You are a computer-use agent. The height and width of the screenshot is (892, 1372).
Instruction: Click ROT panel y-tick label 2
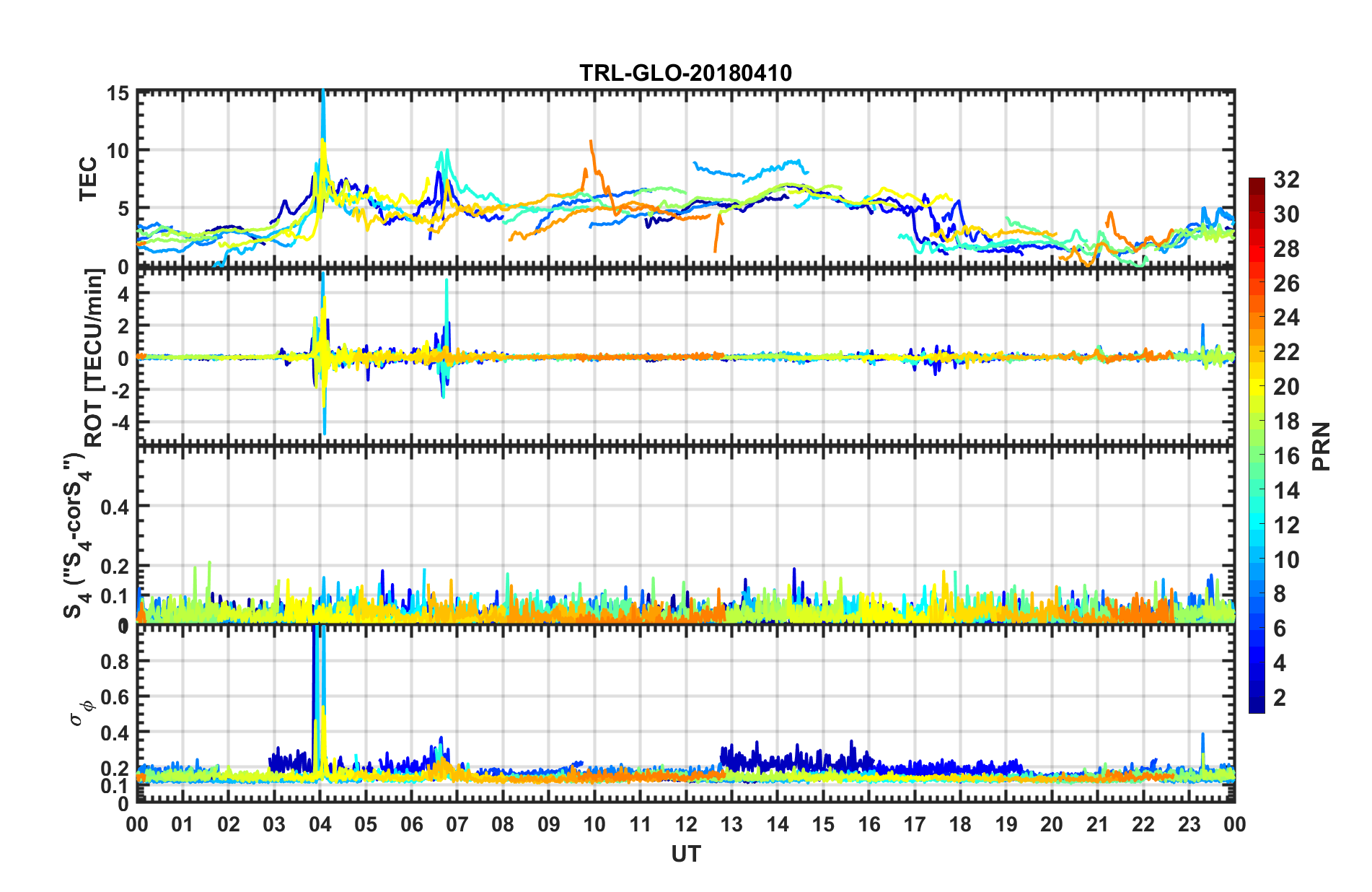point(123,326)
